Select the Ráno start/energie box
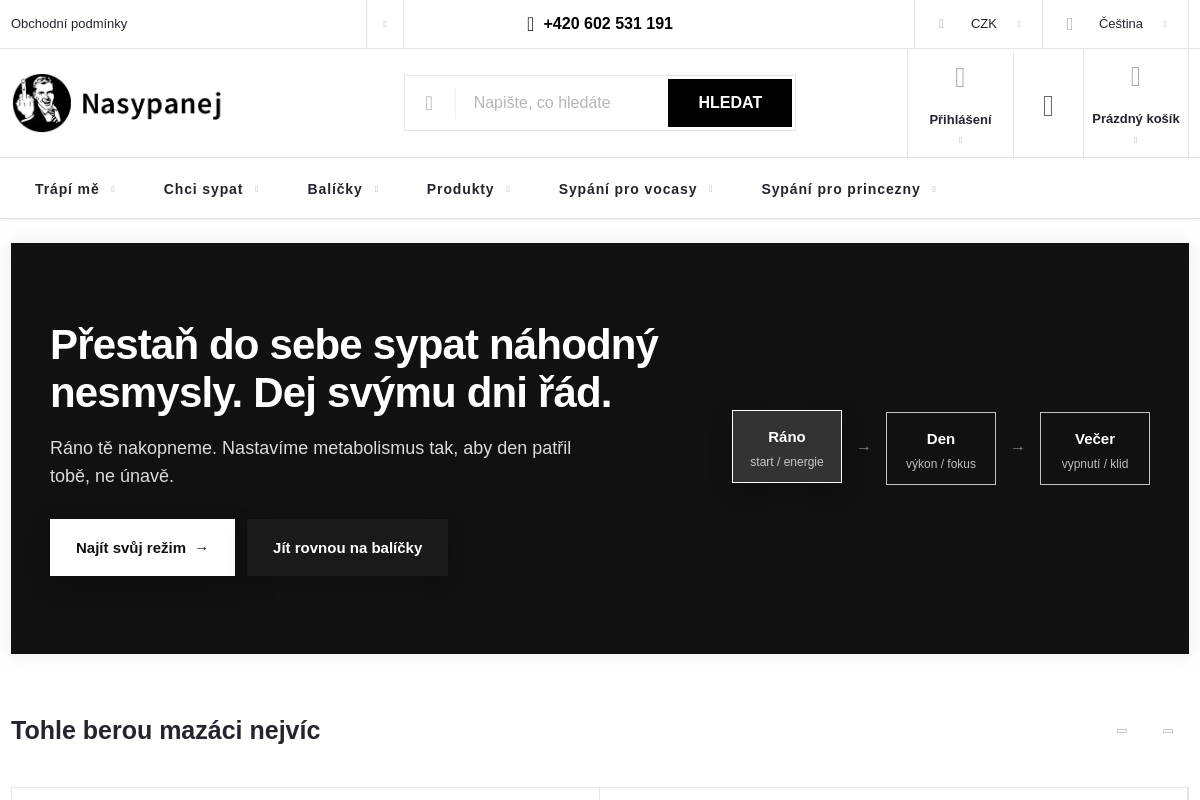 [x=787, y=446]
